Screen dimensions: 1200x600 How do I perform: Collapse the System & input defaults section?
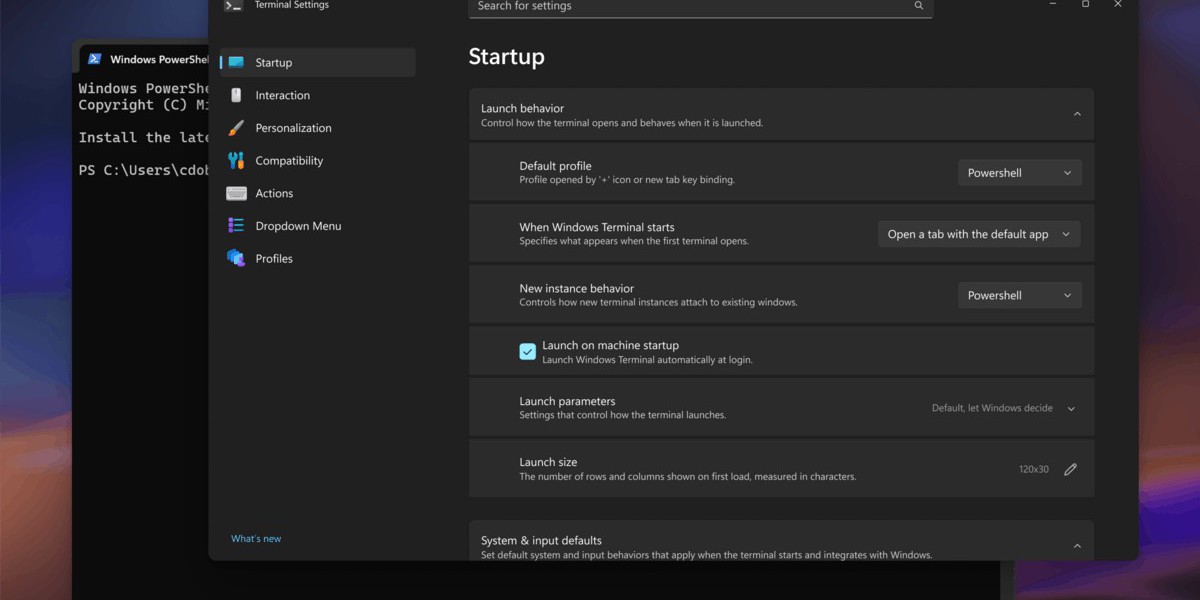(1077, 546)
